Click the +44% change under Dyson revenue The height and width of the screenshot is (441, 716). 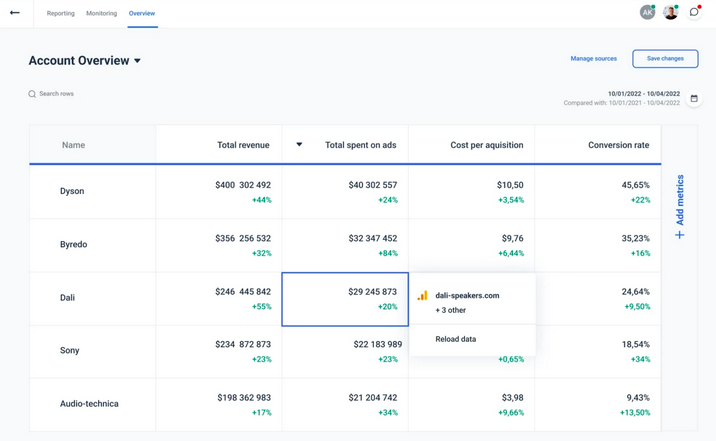[x=262, y=200]
